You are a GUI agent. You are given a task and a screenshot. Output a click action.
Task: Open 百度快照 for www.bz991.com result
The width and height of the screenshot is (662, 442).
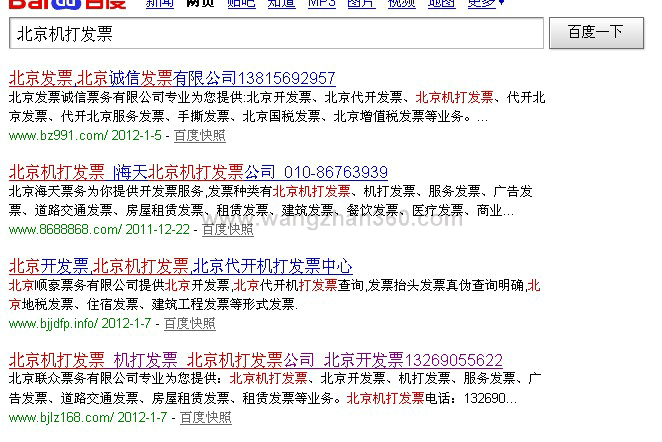coord(200,135)
